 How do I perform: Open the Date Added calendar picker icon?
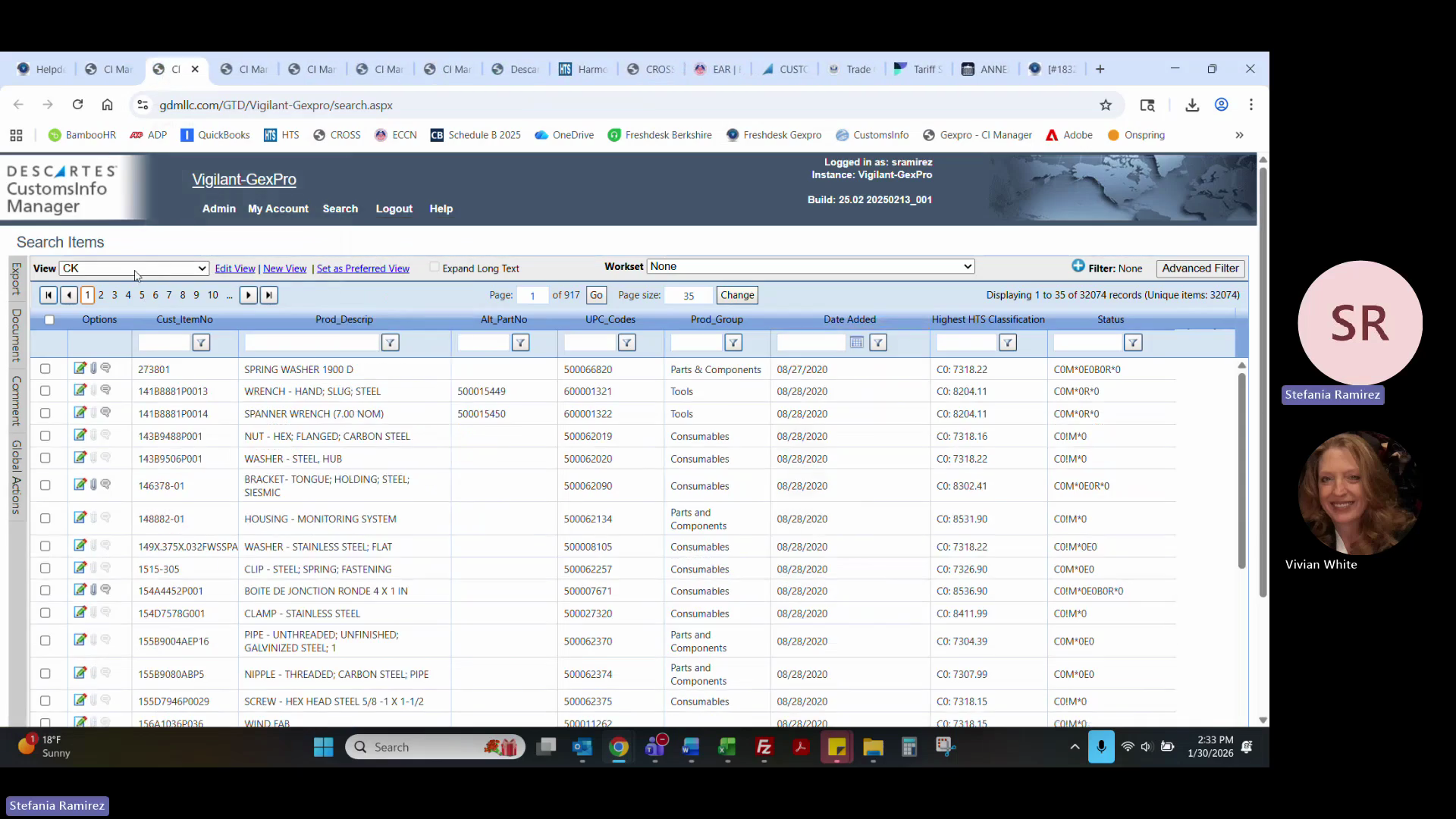pyautogui.click(x=857, y=343)
